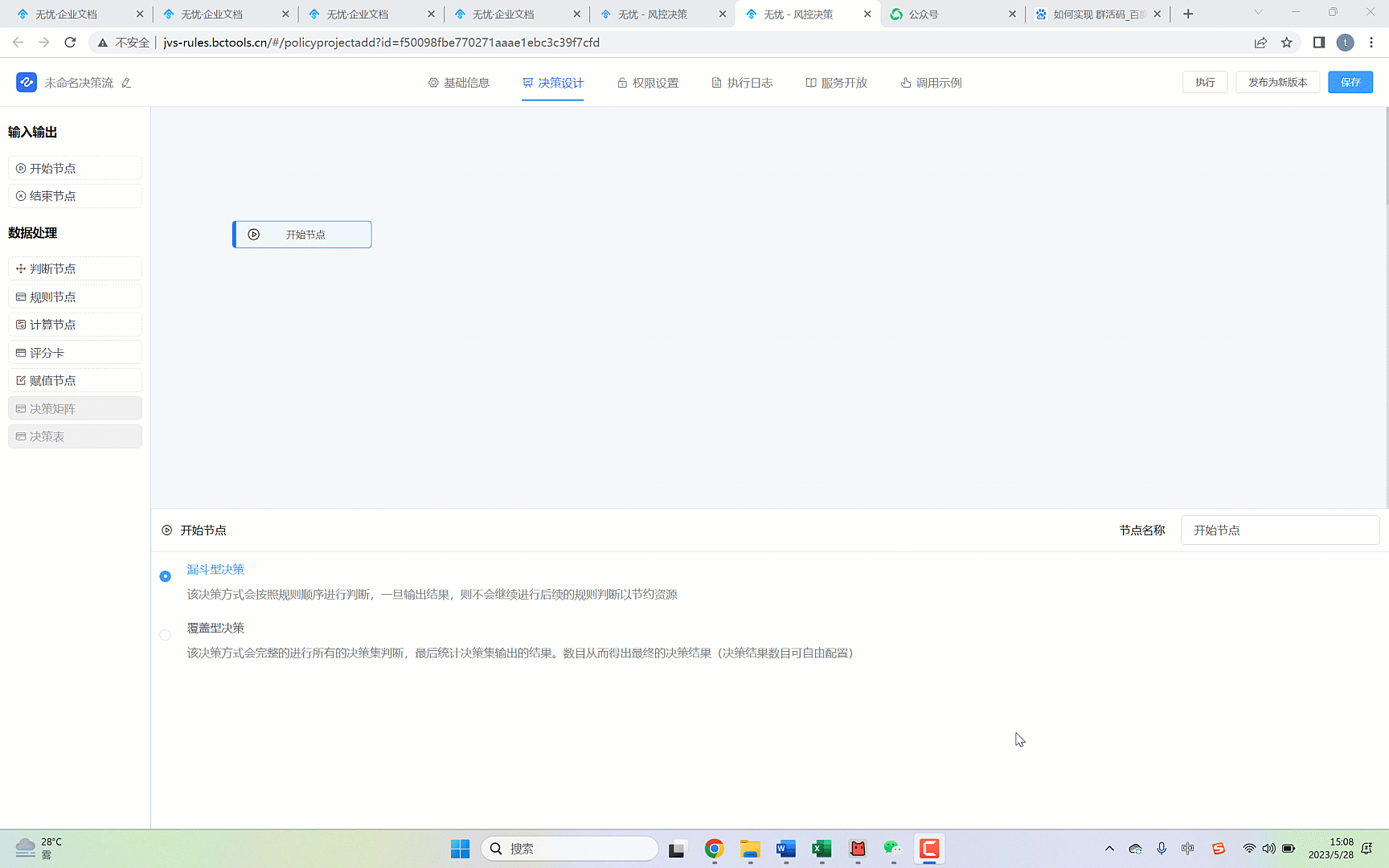Open WeChat from the taskbar
This screenshot has height=868, width=1389.
(893, 849)
